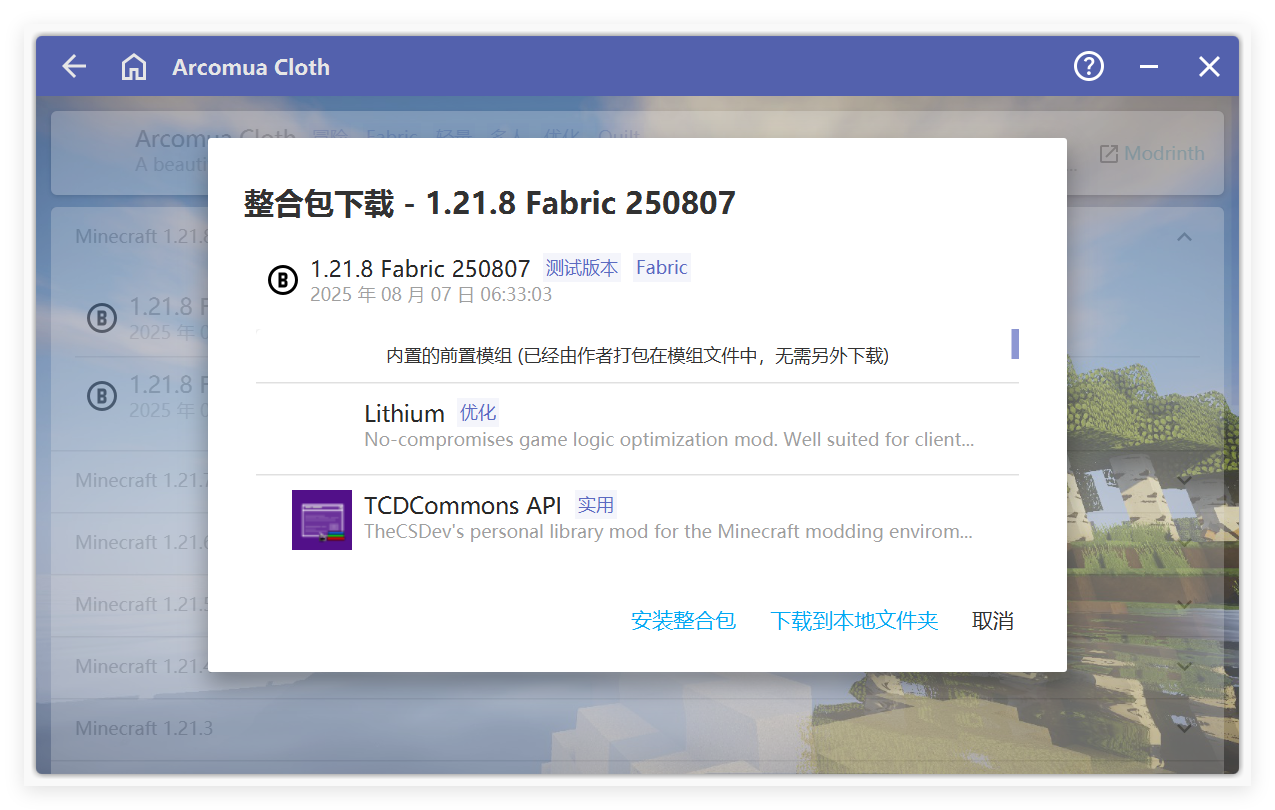Click the 优化 tag next to Lithium
The width and height of the screenshot is (1275, 810).
pyautogui.click(x=478, y=413)
